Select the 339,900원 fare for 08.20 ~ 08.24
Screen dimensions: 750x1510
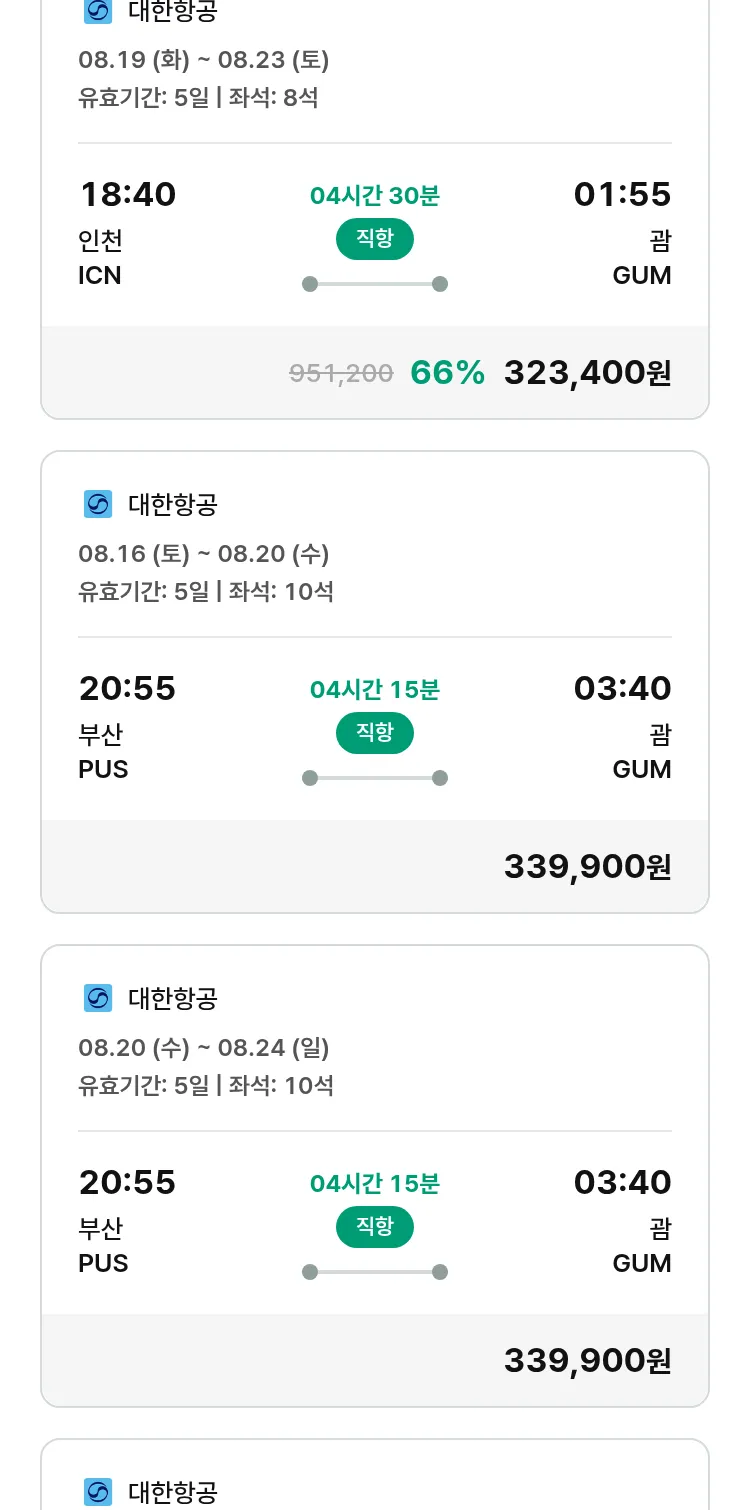tap(587, 1361)
